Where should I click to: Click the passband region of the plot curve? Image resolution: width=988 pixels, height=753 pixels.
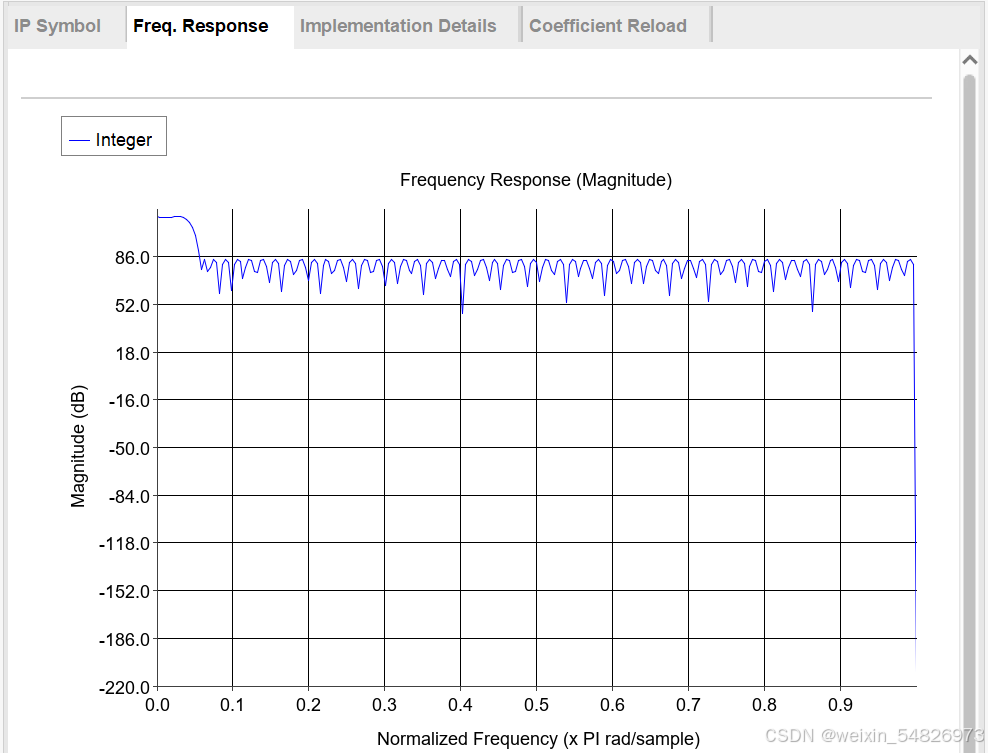[x=172, y=217]
